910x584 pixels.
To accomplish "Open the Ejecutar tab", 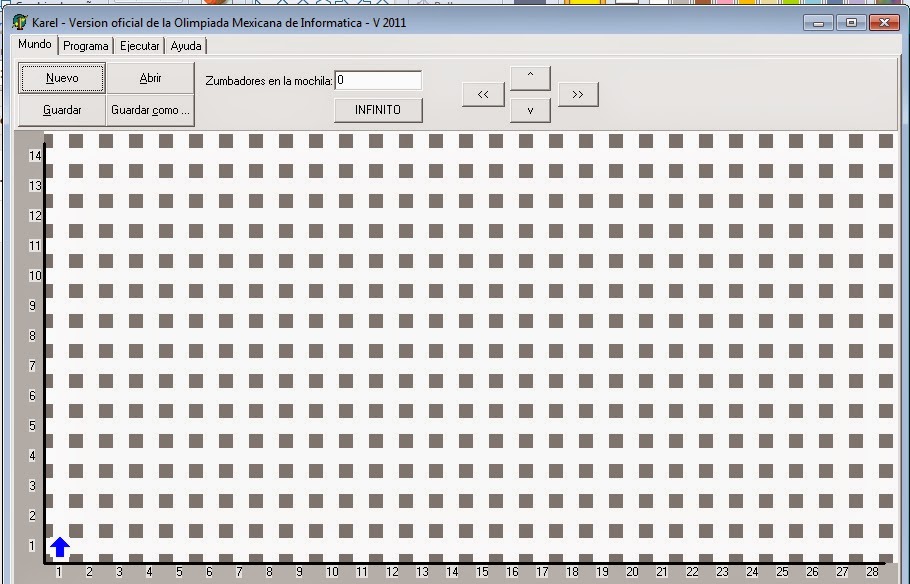I will (138, 44).
